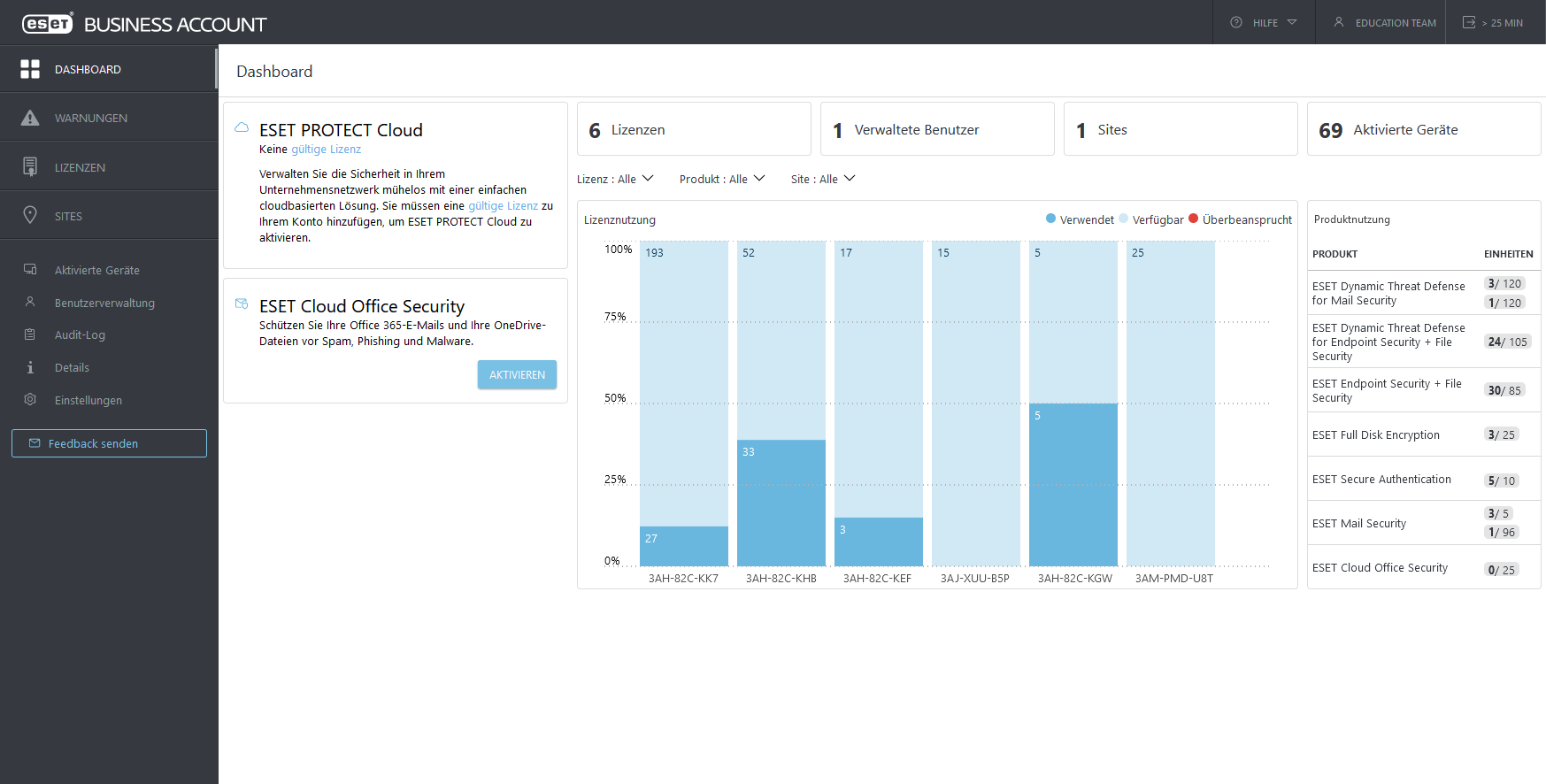1546x784 pixels.
Task: Click the 3AH-82C-KHB axis label
Action: (x=781, y=578)
